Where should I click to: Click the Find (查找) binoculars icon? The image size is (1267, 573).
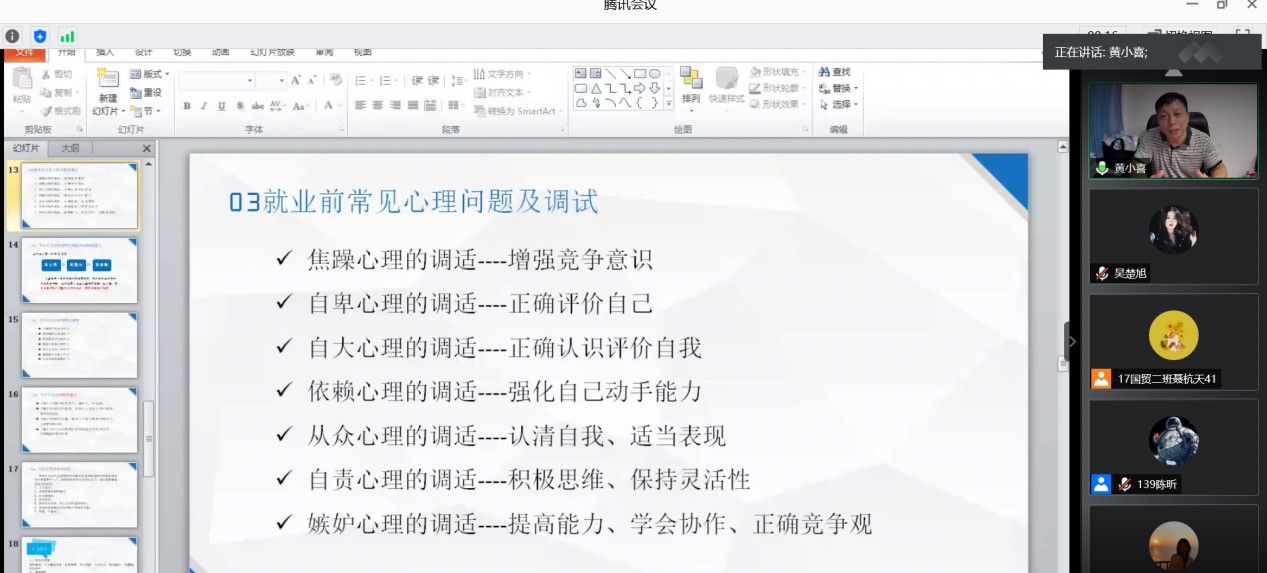pos(825,72)
